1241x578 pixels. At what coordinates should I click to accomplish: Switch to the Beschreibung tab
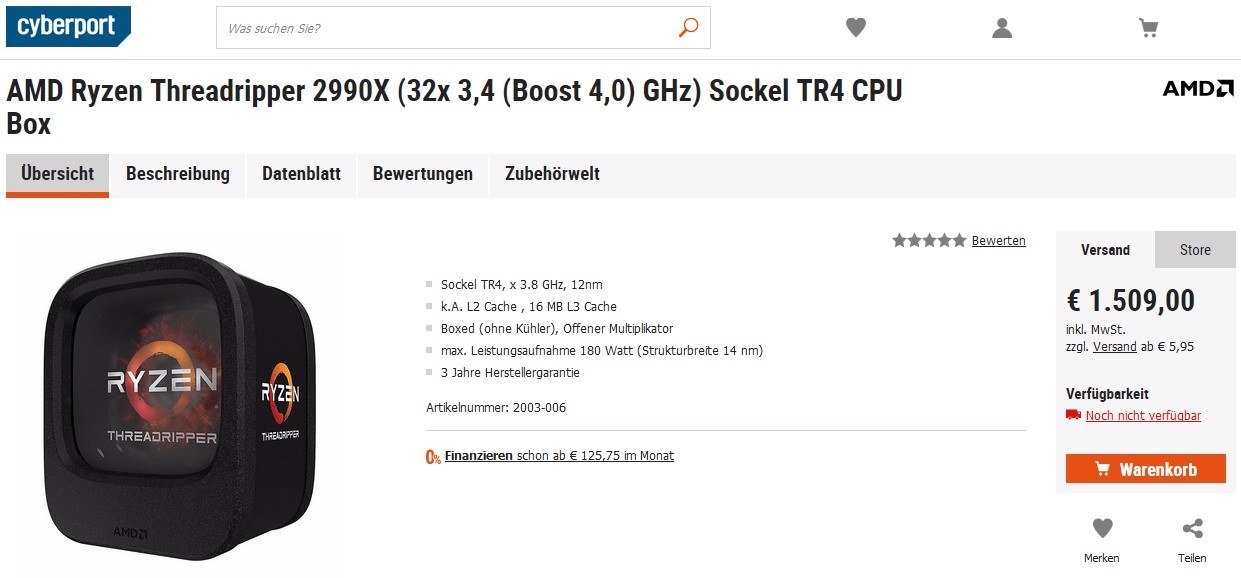pyautogui.click(x=178, y=174)
